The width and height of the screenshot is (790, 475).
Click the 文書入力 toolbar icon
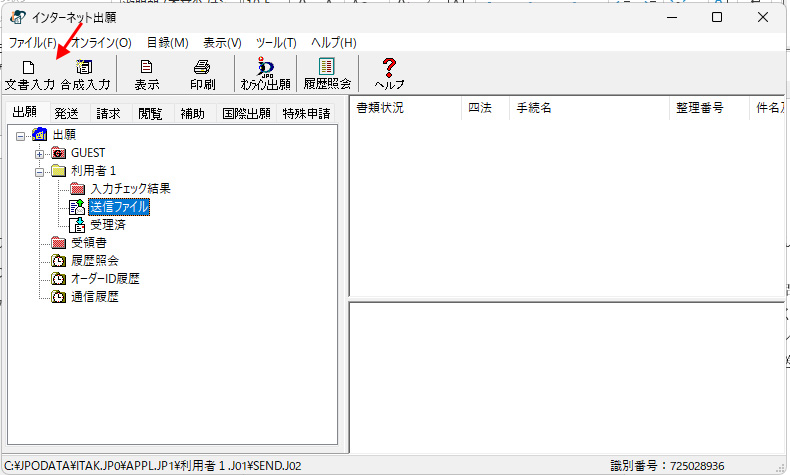click(x=29, y=75)
